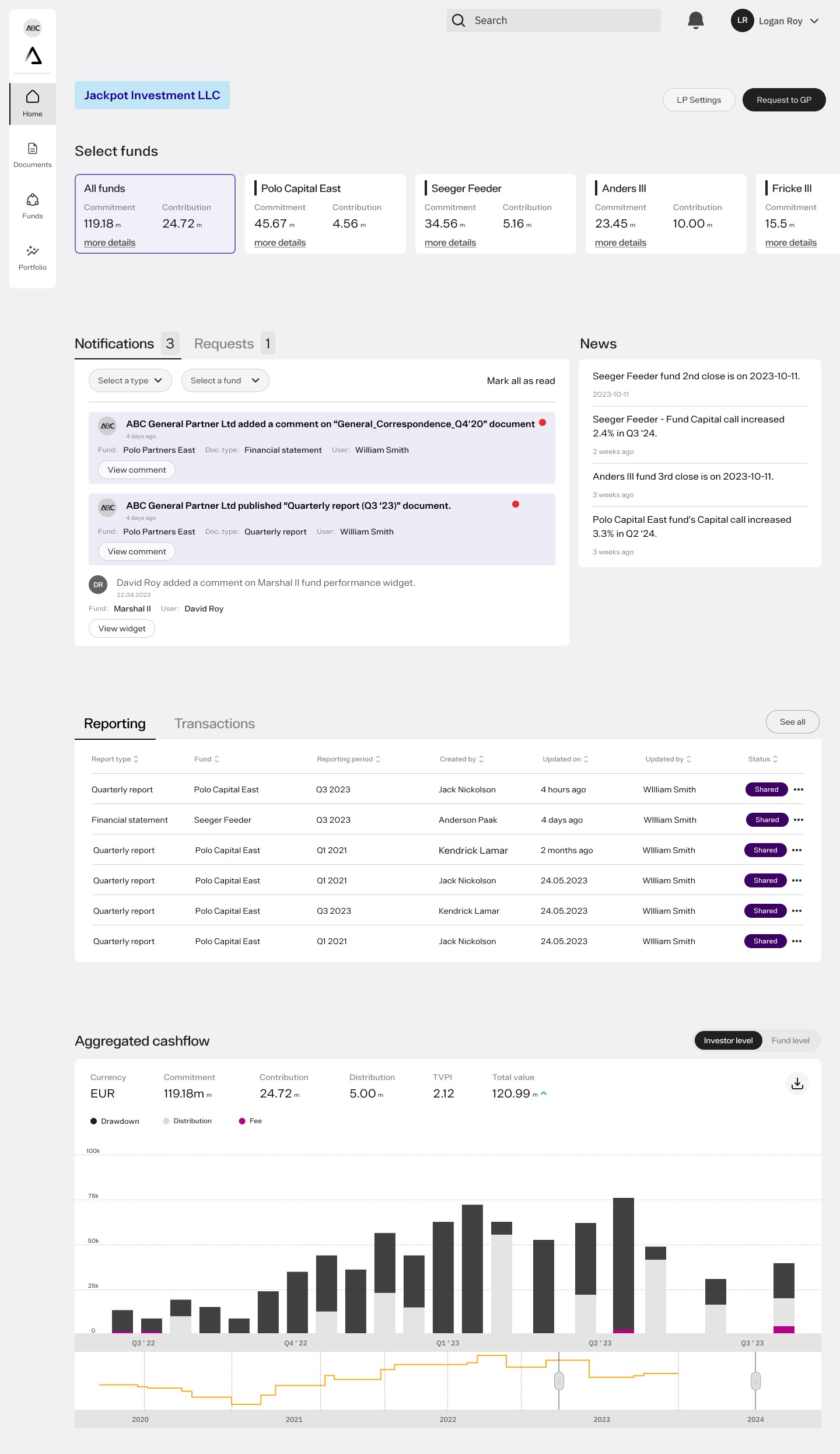Open the notifications bell
The width and height of the screenshot is (840, 1454).
pos(695,20)
